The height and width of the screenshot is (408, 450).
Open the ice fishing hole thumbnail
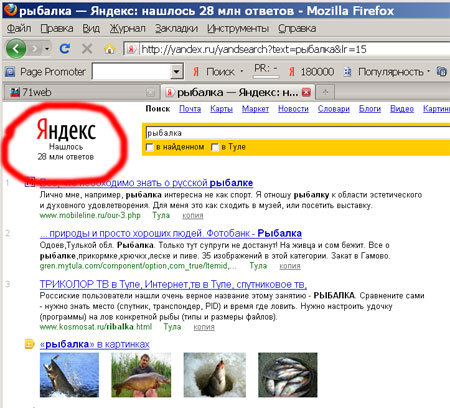click(215, 375)
